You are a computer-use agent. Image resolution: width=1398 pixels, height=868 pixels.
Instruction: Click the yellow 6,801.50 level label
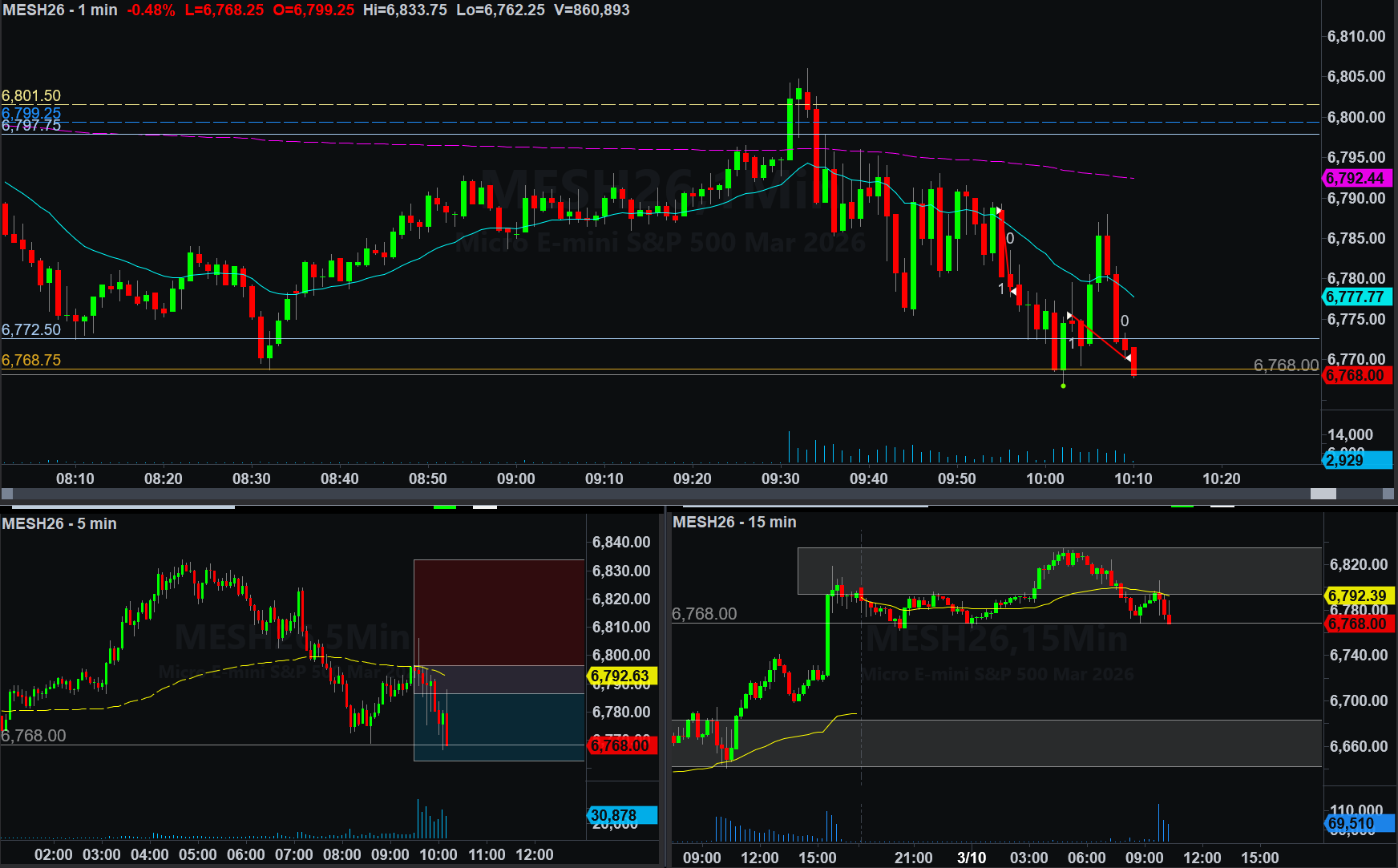click(x=31, y=95)
